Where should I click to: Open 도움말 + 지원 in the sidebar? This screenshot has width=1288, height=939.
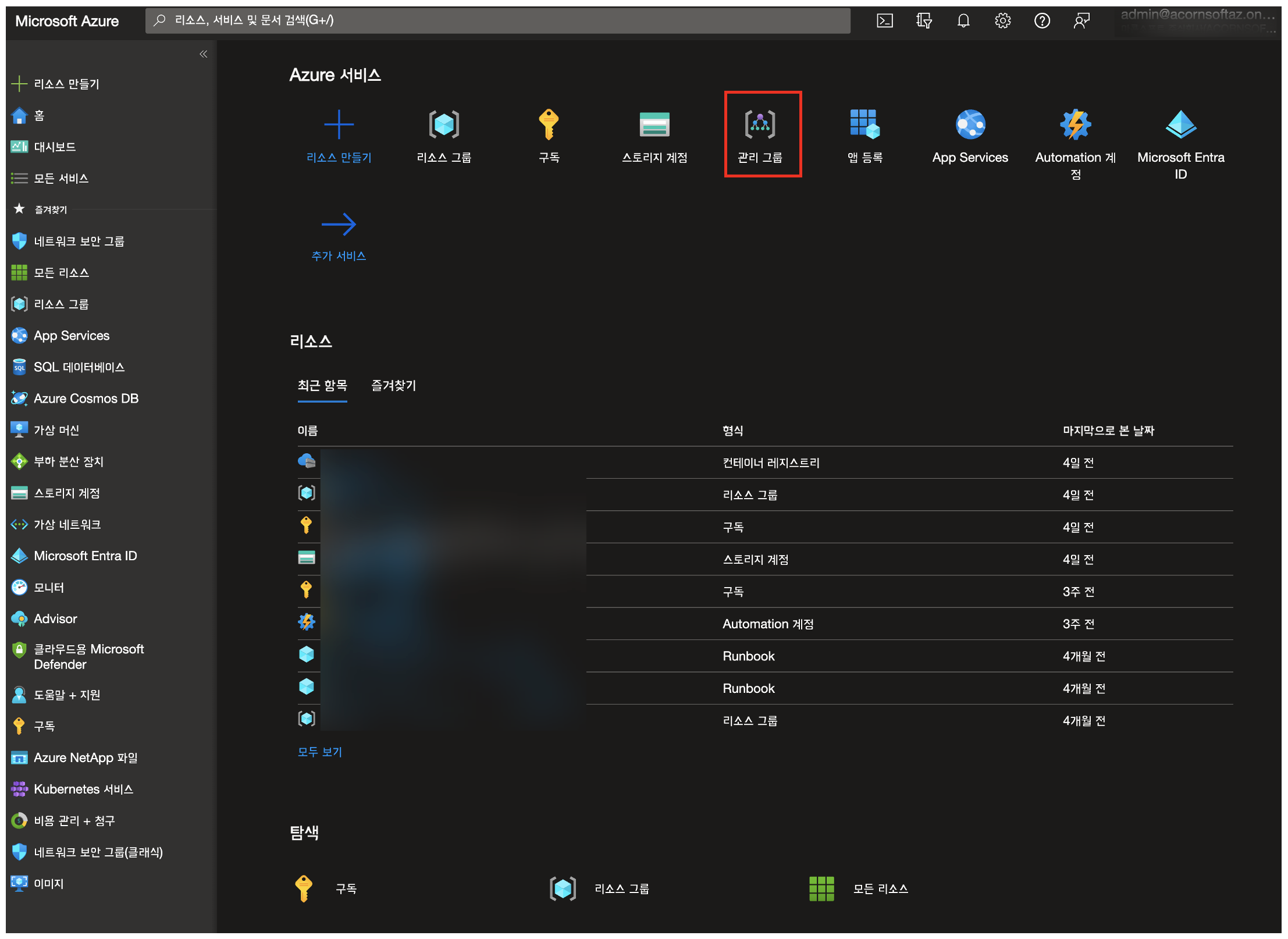click(x=56, y=695)
